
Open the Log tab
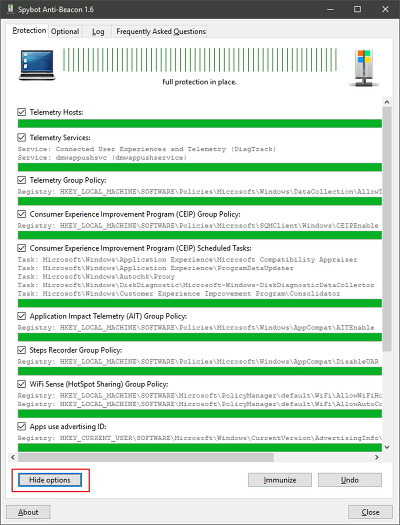[98, 31]
